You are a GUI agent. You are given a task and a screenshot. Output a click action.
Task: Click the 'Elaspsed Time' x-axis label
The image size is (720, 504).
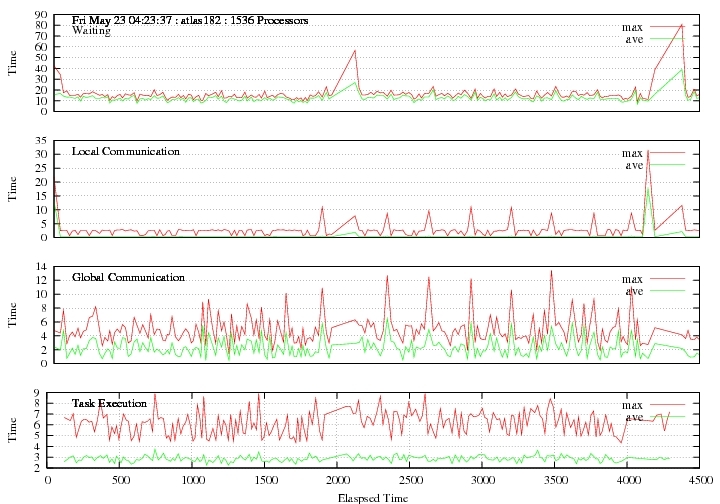pyautogui.click(x=373, y=498)
